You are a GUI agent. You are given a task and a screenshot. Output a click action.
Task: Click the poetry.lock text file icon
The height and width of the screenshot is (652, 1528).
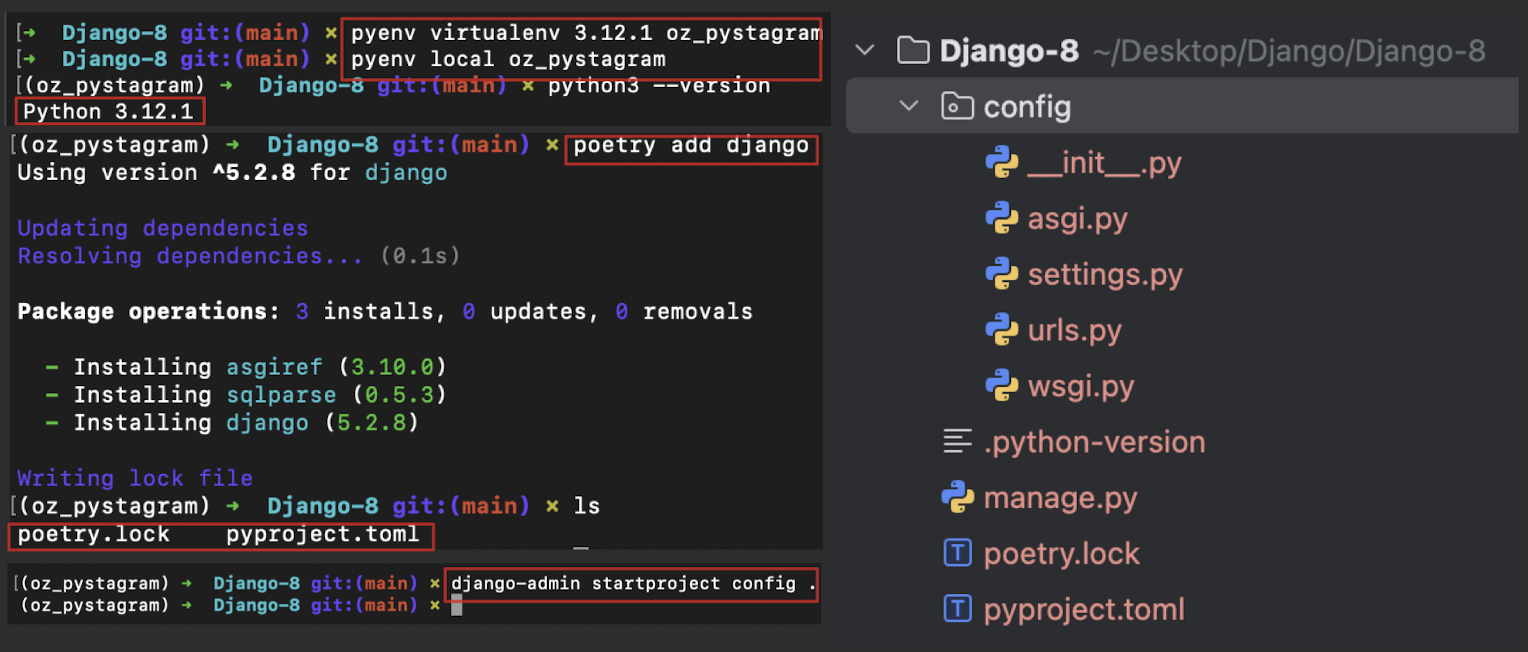[x=957, y=553]
